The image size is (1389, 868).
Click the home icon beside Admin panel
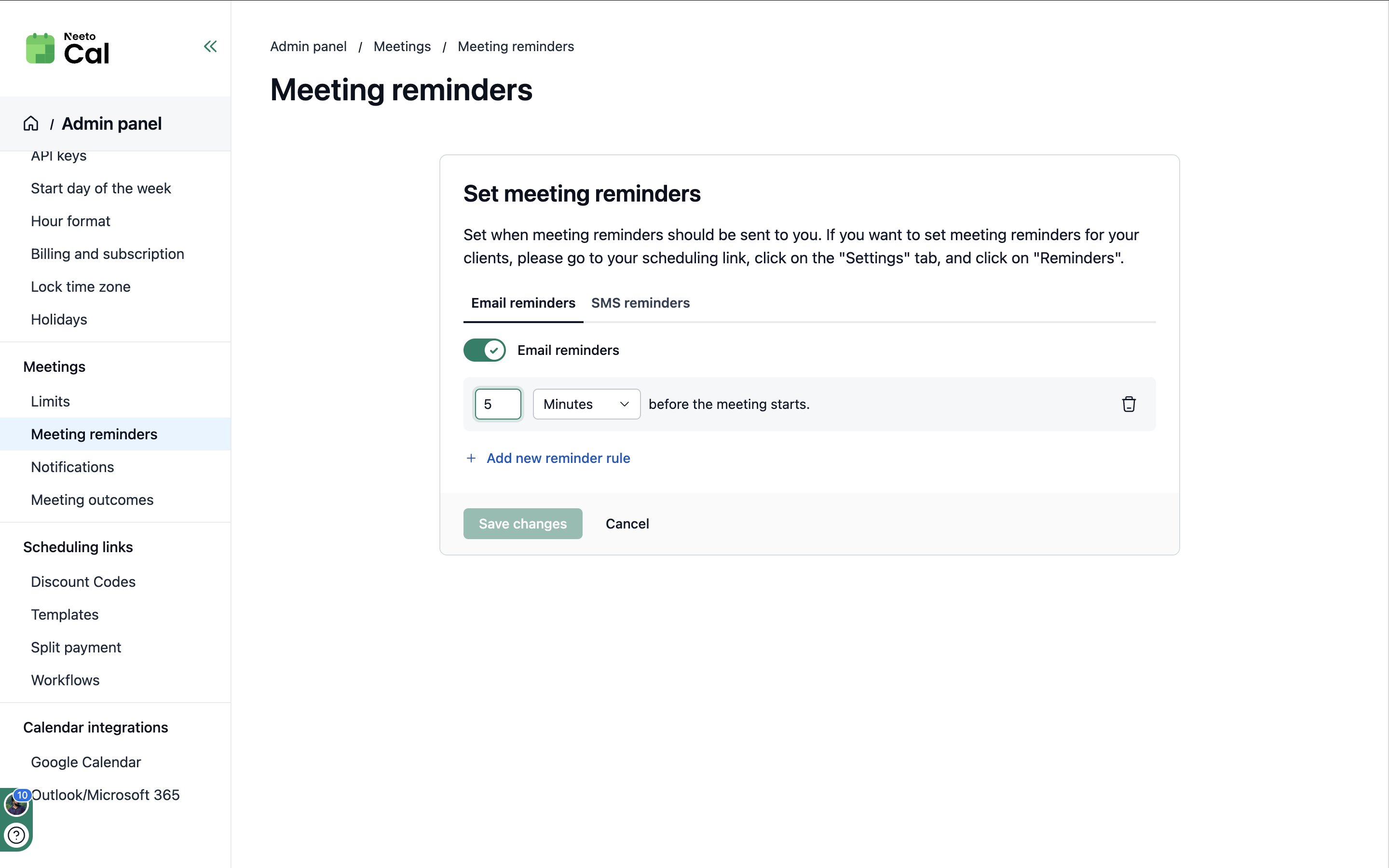31,123
